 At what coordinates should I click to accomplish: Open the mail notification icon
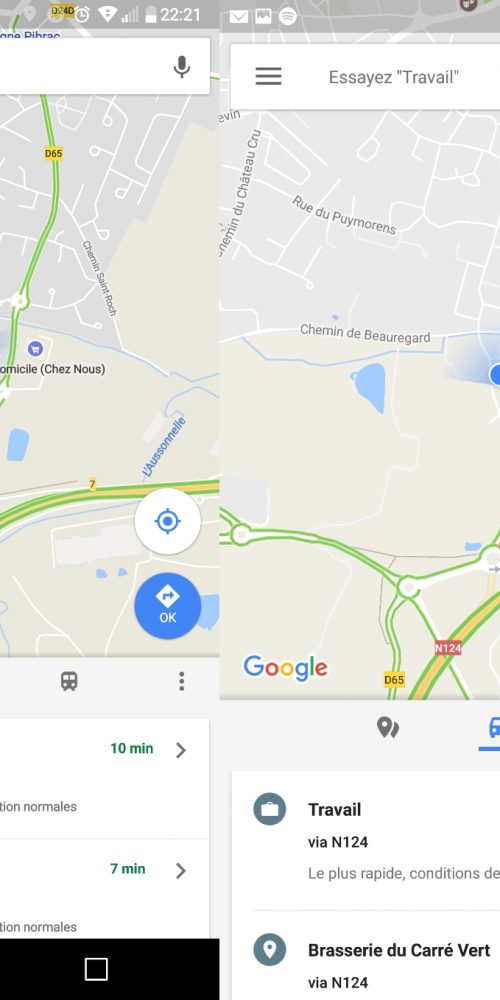[239, 17]
